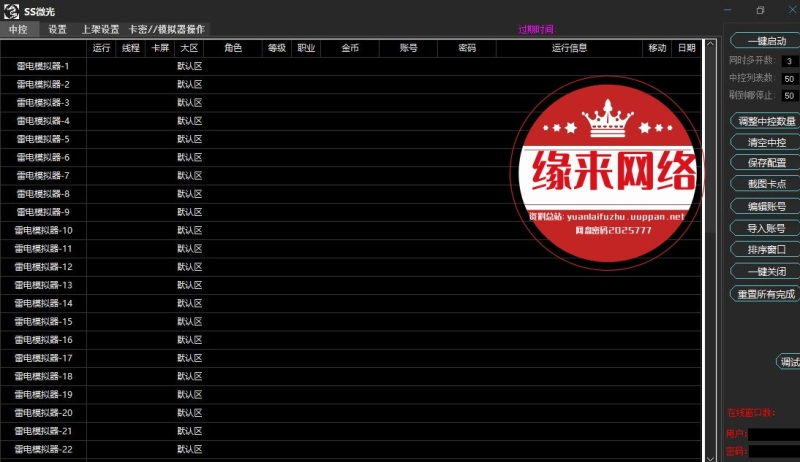This screenshot has width=800, height=462.
Task: Click the 一键关闭 button
Action: (x=766, y=271)
